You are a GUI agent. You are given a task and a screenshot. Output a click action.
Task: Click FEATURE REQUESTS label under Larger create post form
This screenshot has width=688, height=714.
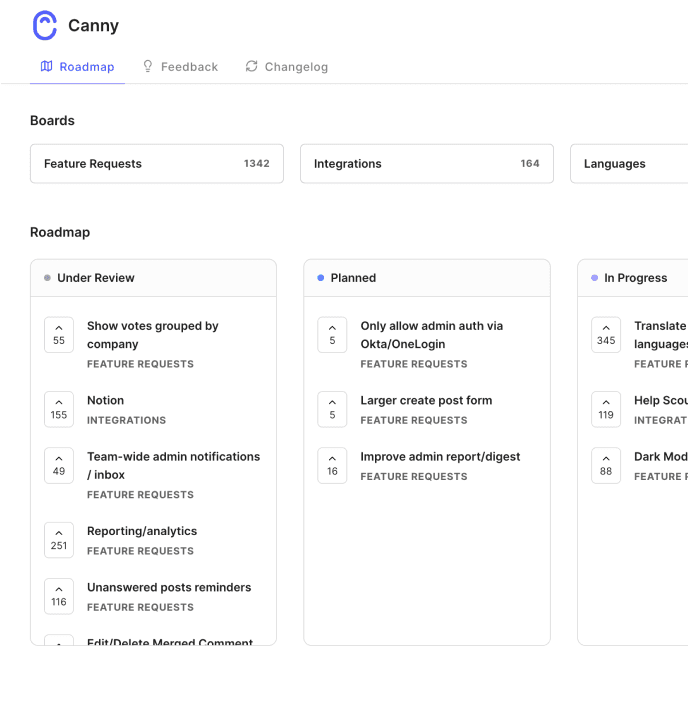(414, 420)
